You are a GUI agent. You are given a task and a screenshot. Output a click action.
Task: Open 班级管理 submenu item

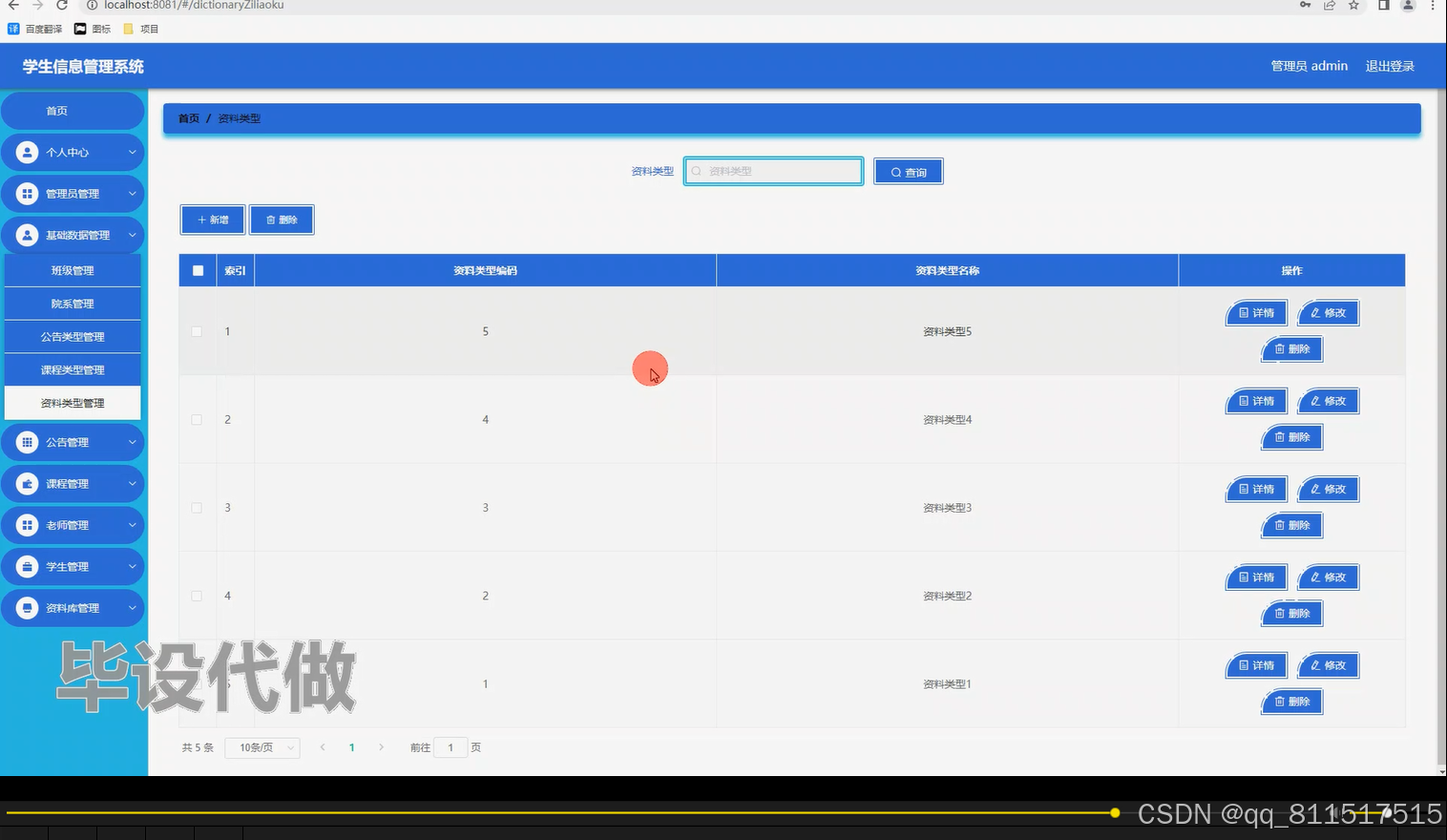[73, 271]
